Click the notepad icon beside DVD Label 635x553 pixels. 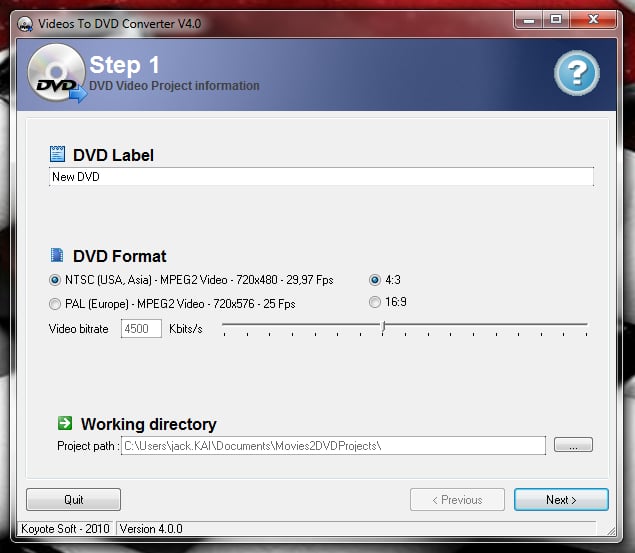[x=57, y=154]
